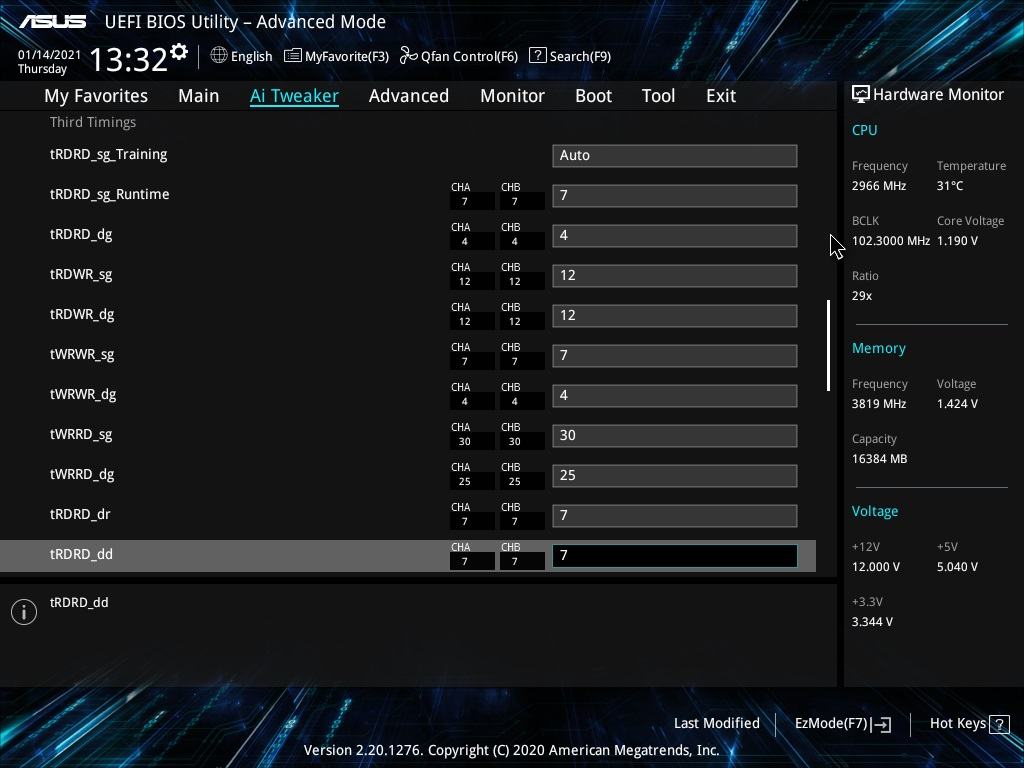
Task: Edit the highlighted tRDRD_dd value field
Action: [675, 556]
